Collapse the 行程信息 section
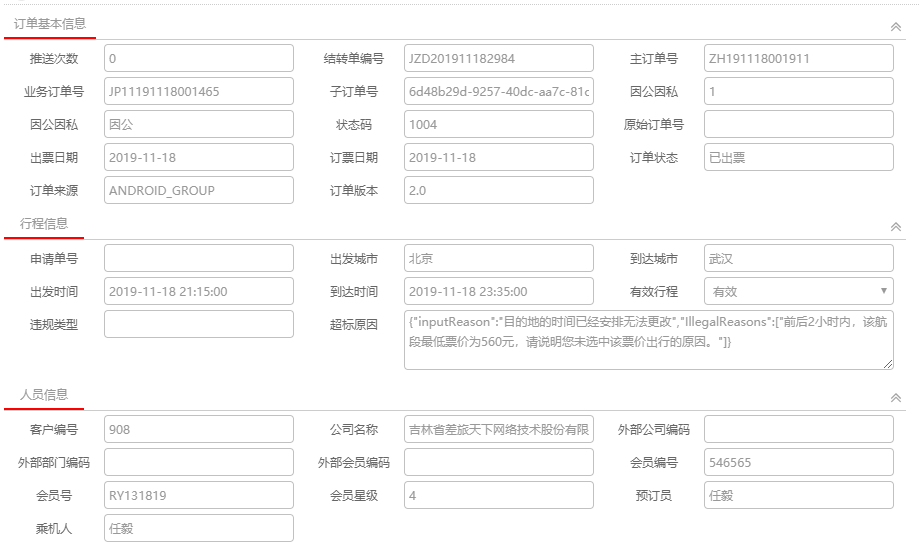Viewport: 920px width, 548px height. [895, 226]
